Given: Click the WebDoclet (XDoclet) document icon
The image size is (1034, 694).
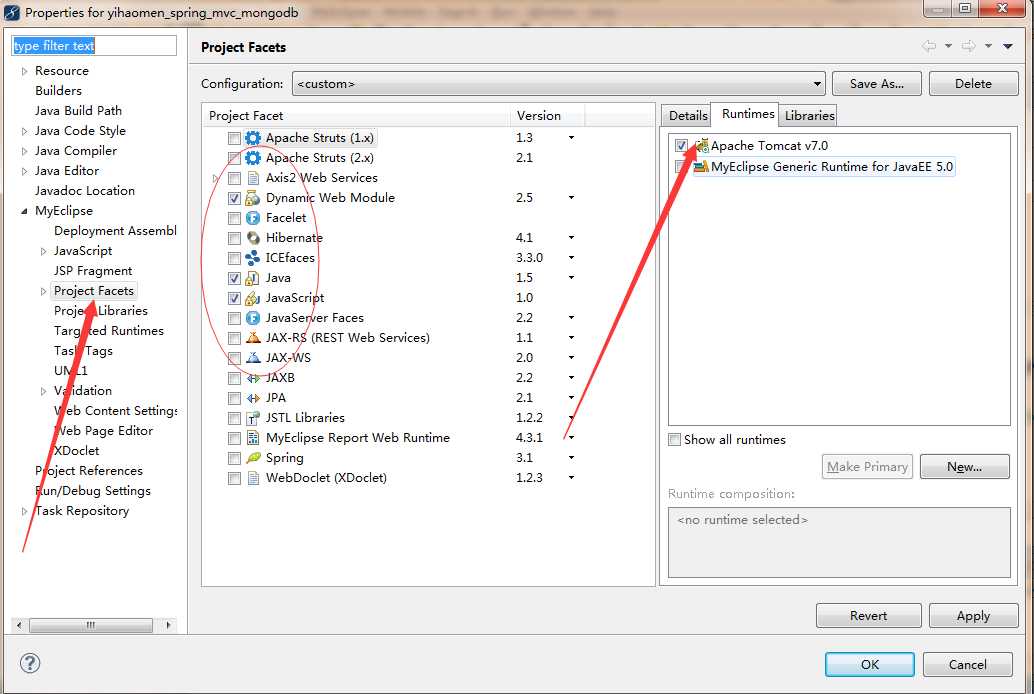Looking at the screenshot, I should pos(253,478).
